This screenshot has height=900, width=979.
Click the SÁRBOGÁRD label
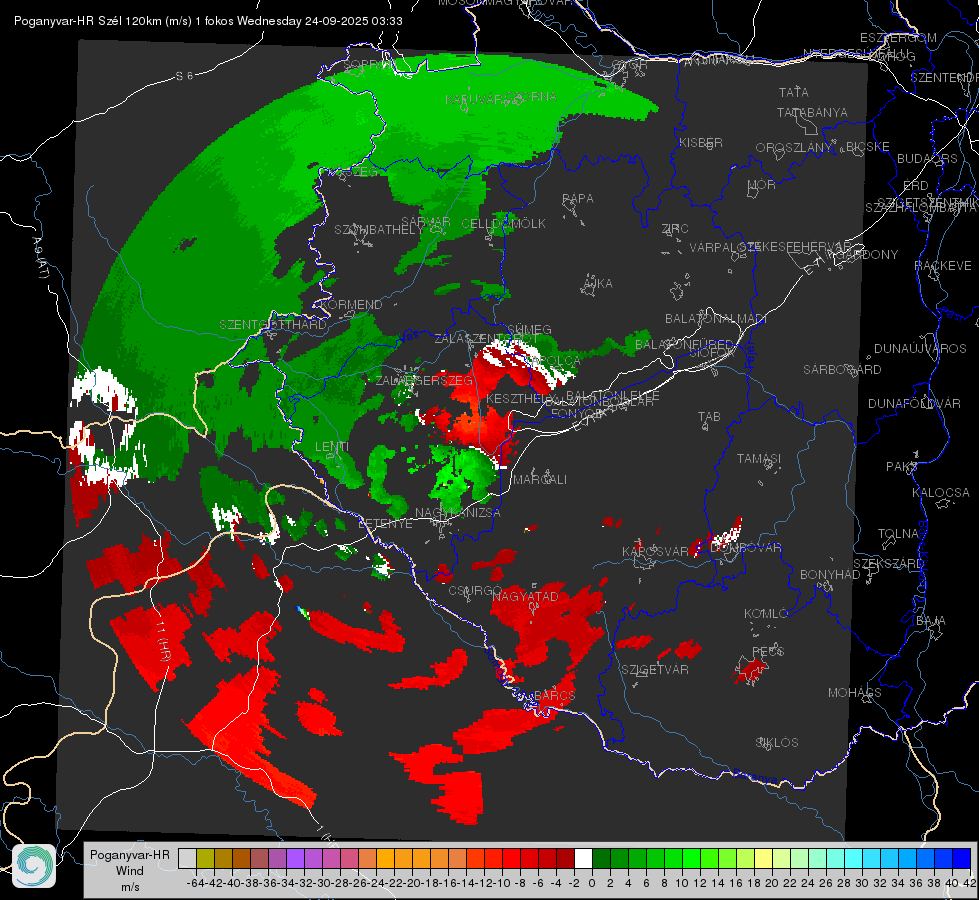842,369
